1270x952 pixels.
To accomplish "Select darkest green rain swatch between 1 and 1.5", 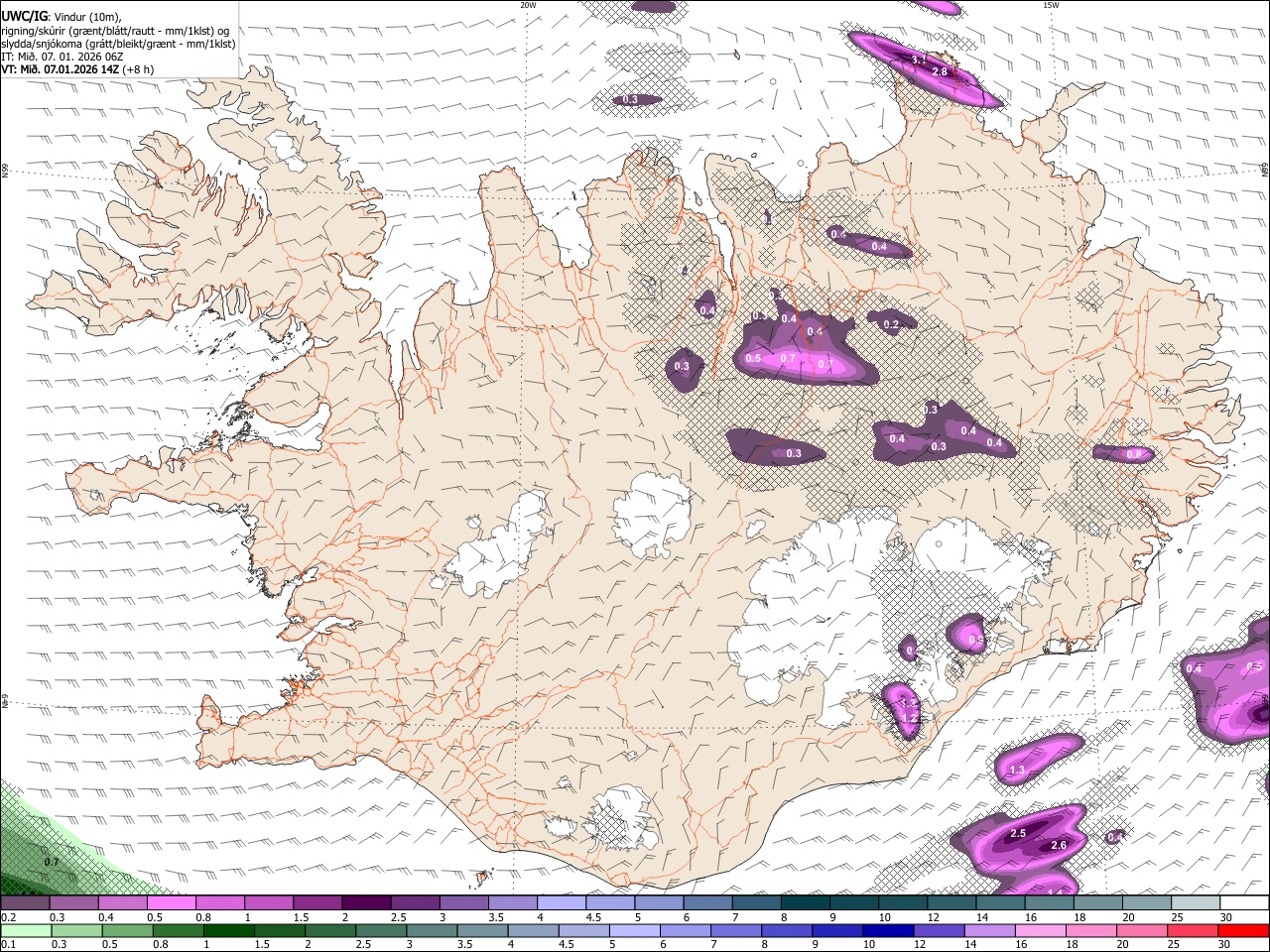I will pos(229,931).
